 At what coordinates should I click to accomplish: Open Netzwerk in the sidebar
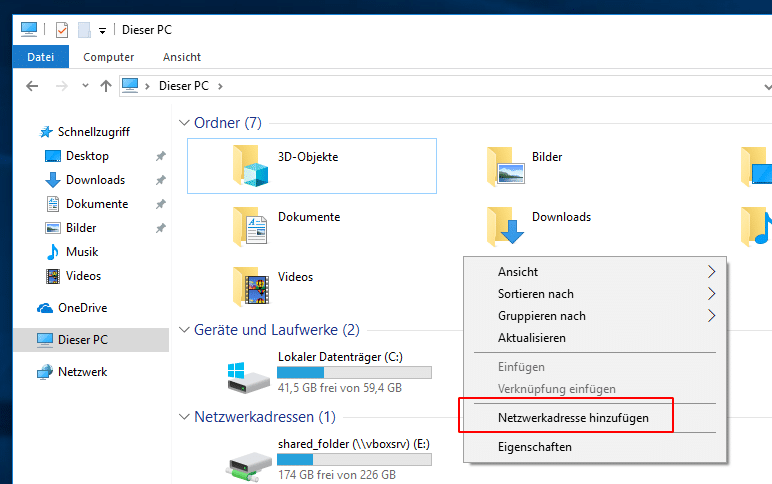pyautogui.click(x=82, y=372)
